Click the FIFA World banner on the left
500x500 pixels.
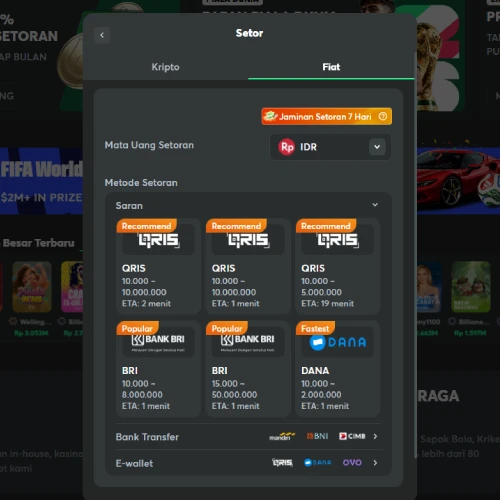41,181
